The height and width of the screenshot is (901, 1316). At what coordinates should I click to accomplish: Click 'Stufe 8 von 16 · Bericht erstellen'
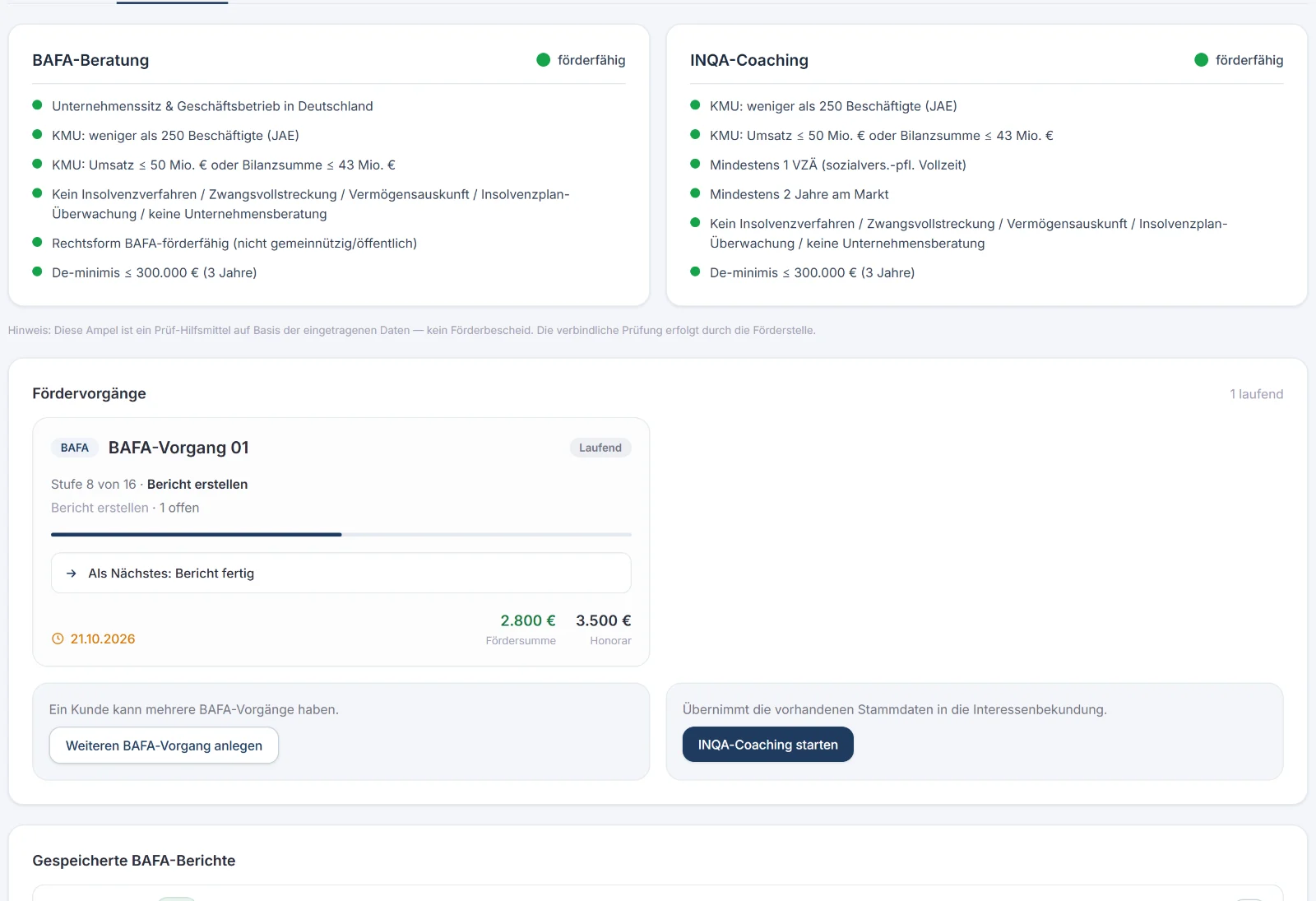coord(150,485)
